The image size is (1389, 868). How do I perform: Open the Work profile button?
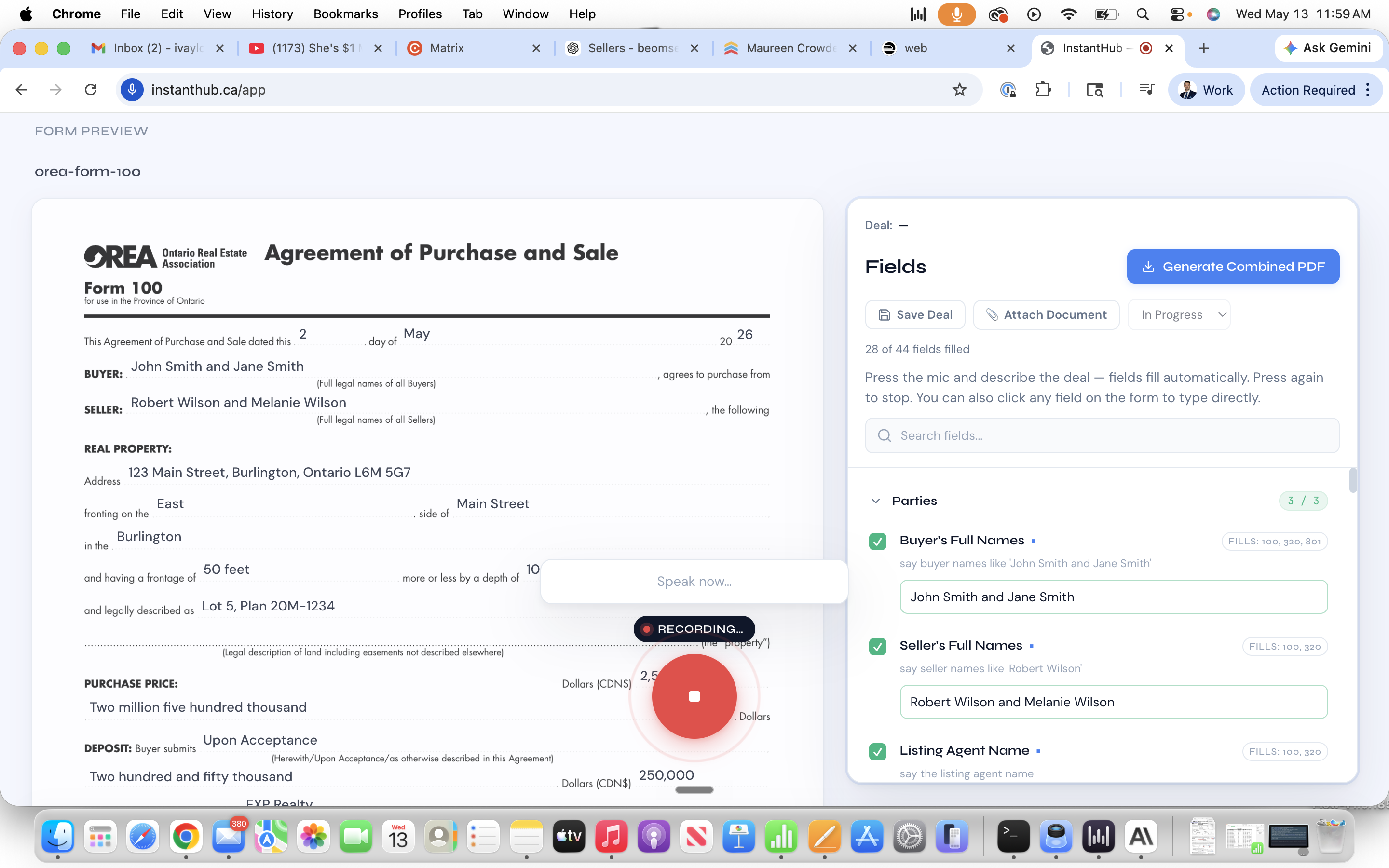[1206, 90]
